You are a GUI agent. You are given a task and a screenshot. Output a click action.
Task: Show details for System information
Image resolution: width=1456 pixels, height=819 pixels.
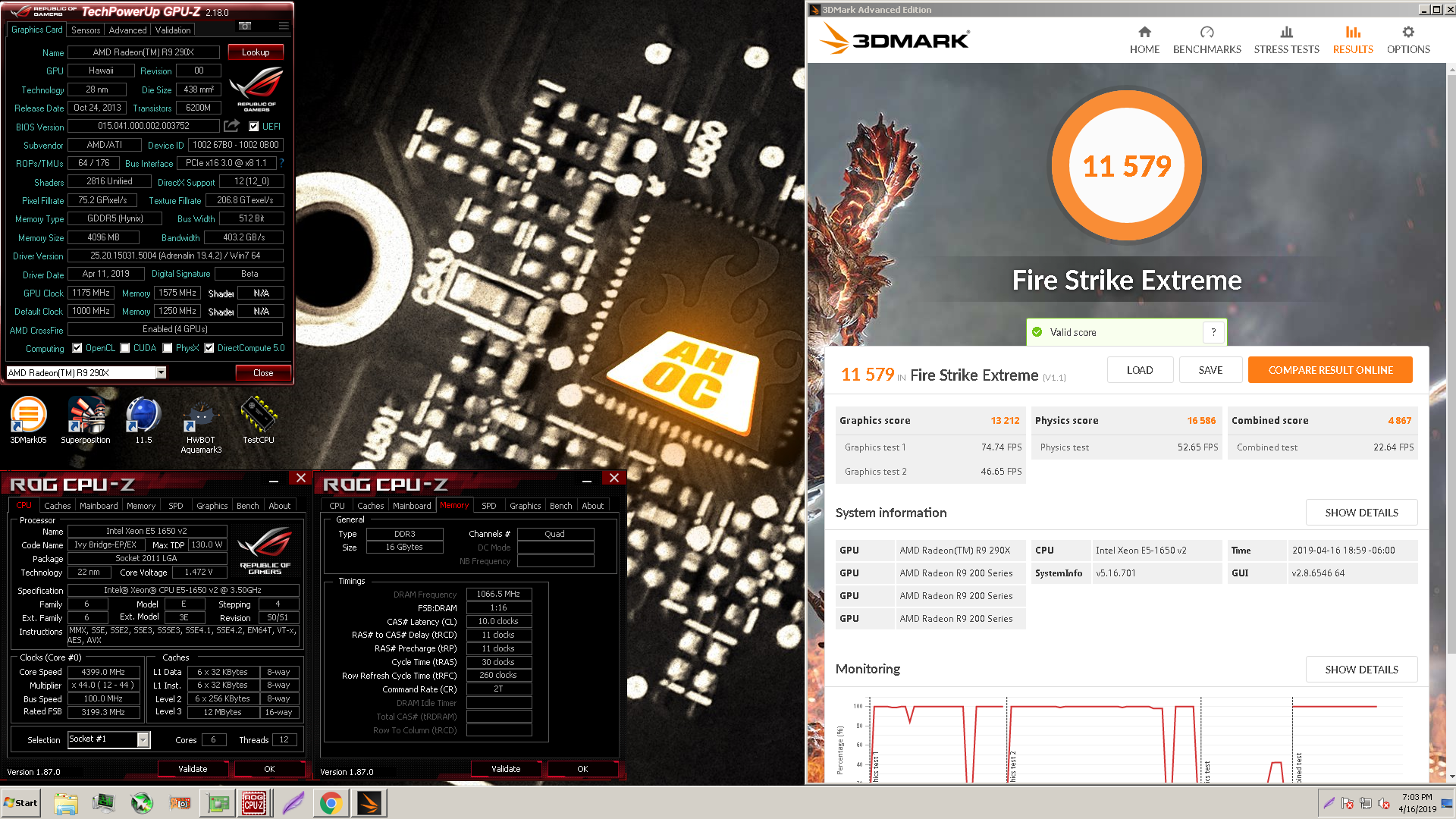pos(1361,513)
